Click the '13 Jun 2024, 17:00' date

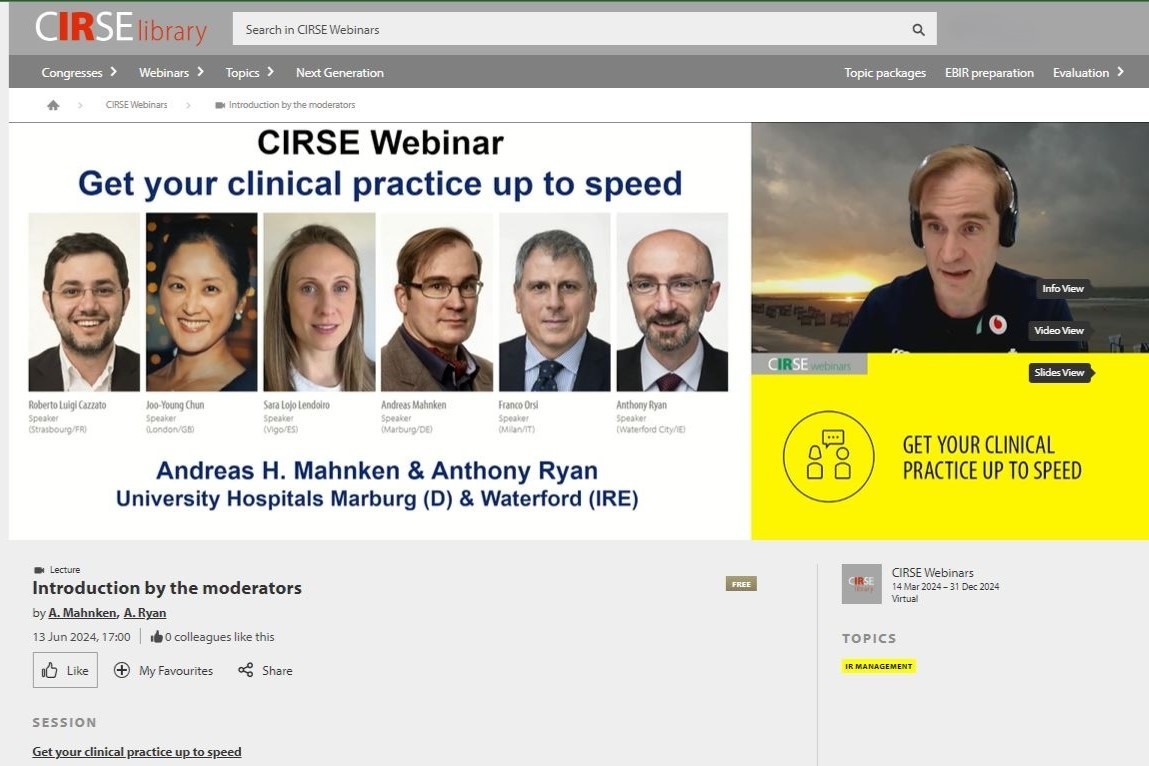(x=81, y=637)
